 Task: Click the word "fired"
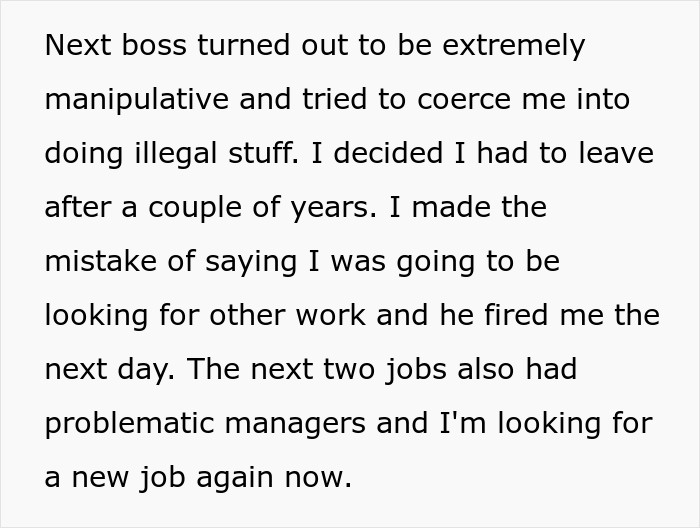pyautogui.click(x=517, y=315)
